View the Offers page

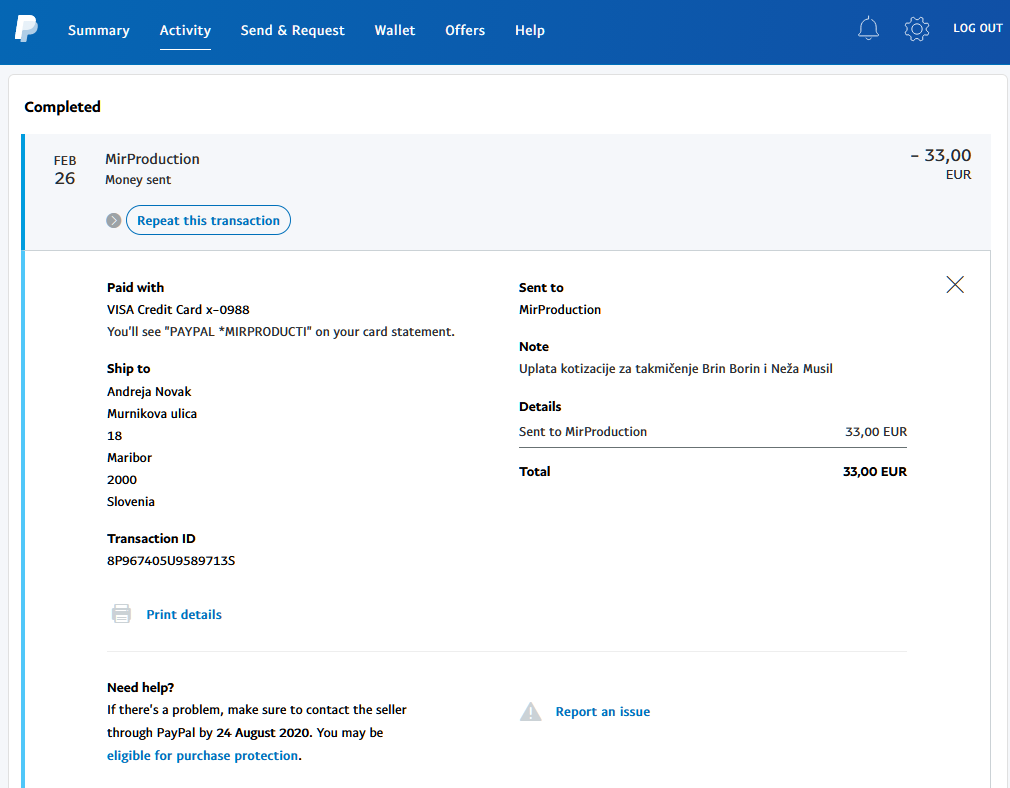[465, 30]
